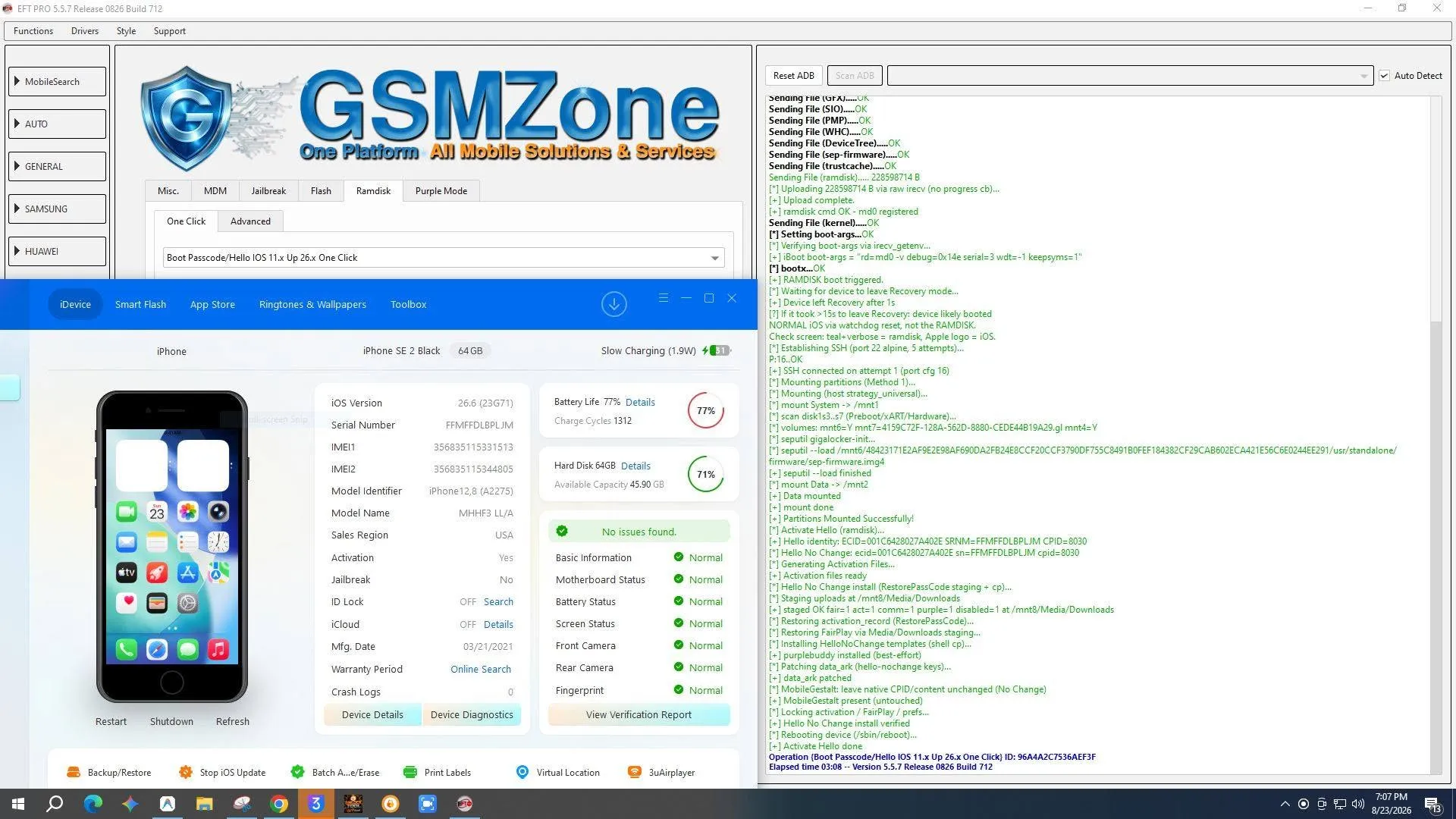1456x819 pixels.
Task: Click the iCloud Details link
Action: pyautogui.click(x=498, y=624)
